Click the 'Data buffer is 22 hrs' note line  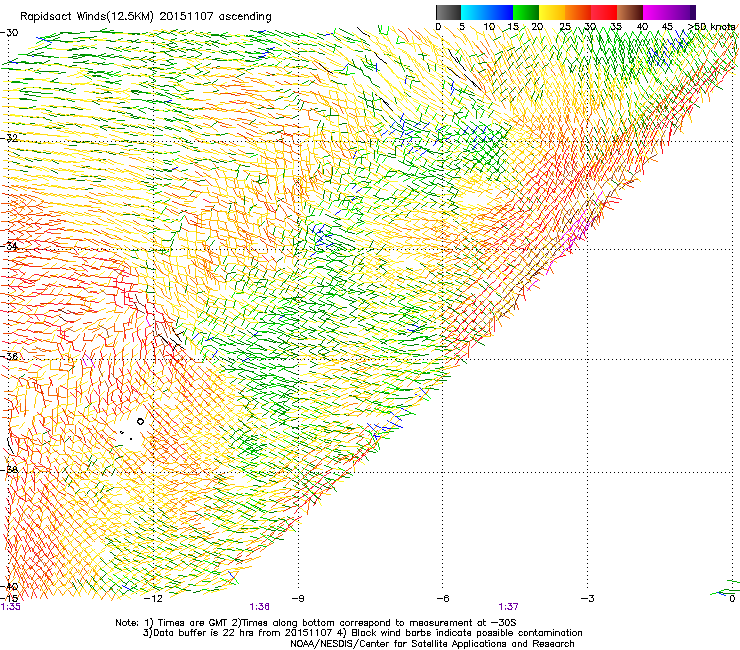tap(362, 633)
